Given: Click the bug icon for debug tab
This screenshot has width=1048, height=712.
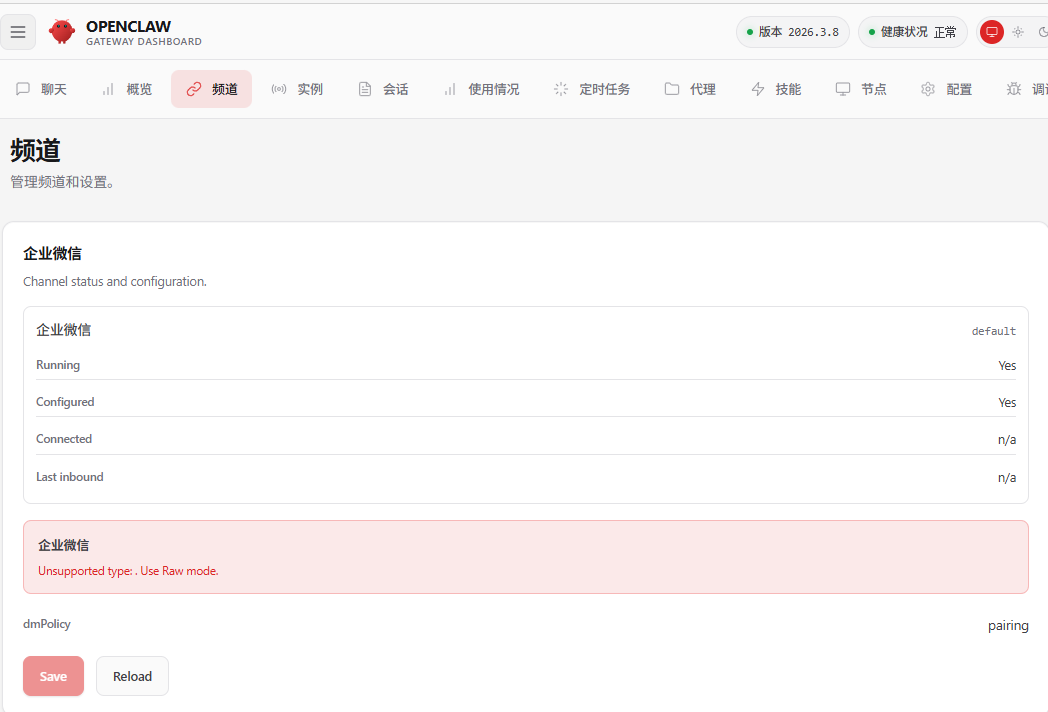Looking at the screenshot, I should click(x=1014, y=89).
